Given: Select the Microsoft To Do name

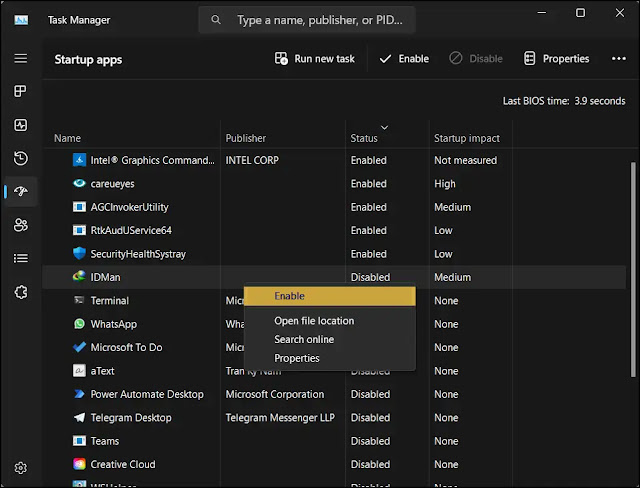Looking at the screenshot, I should [126, 347].
